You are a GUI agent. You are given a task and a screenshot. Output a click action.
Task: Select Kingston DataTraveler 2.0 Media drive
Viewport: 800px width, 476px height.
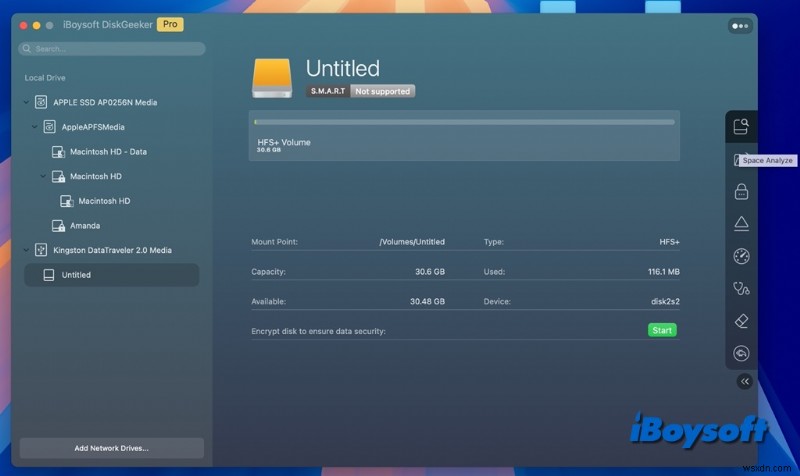pos(112,250)
